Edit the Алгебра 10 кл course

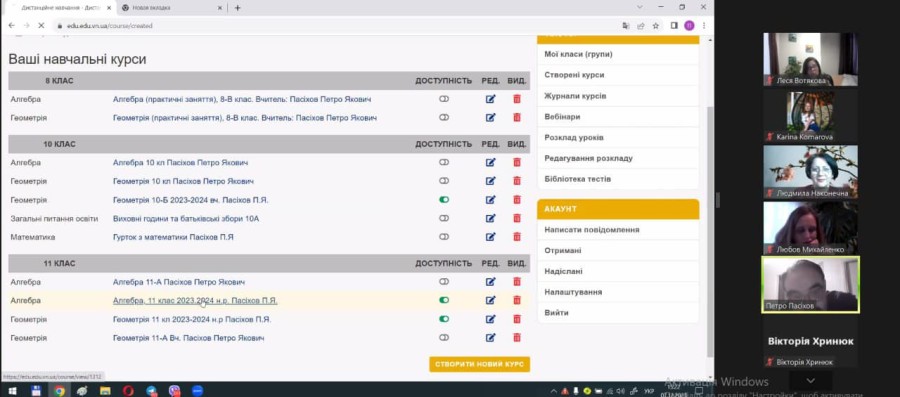tap(490, 162)
